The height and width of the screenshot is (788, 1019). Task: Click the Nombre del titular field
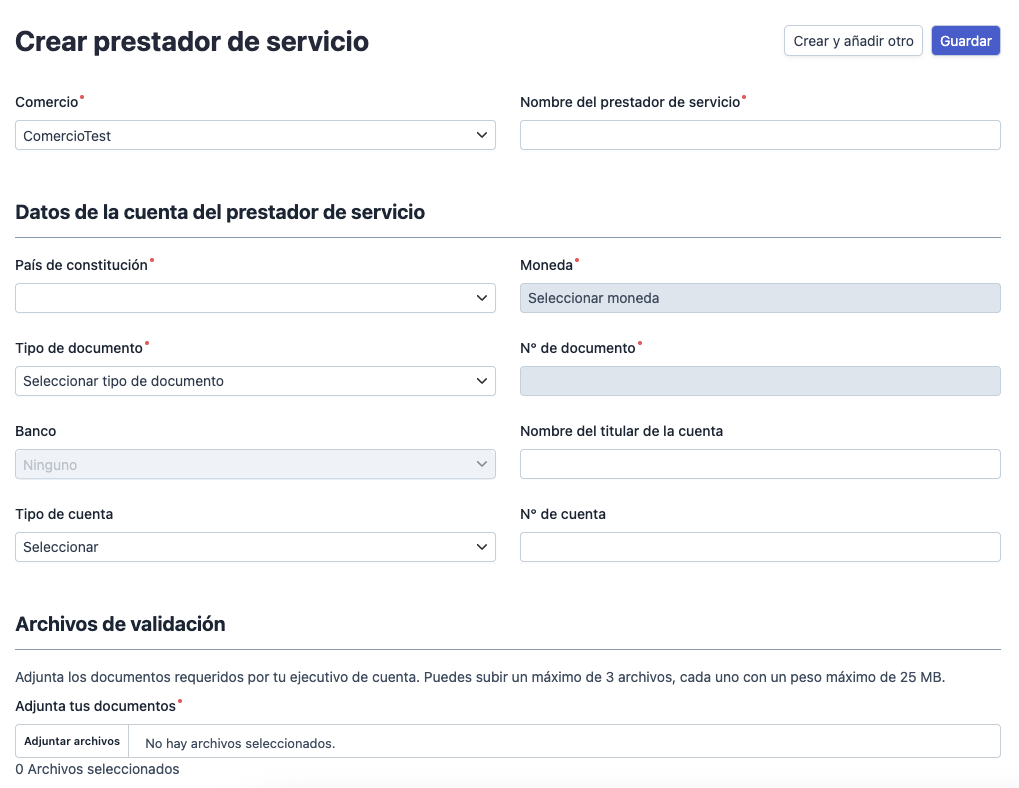coord(759,463)
